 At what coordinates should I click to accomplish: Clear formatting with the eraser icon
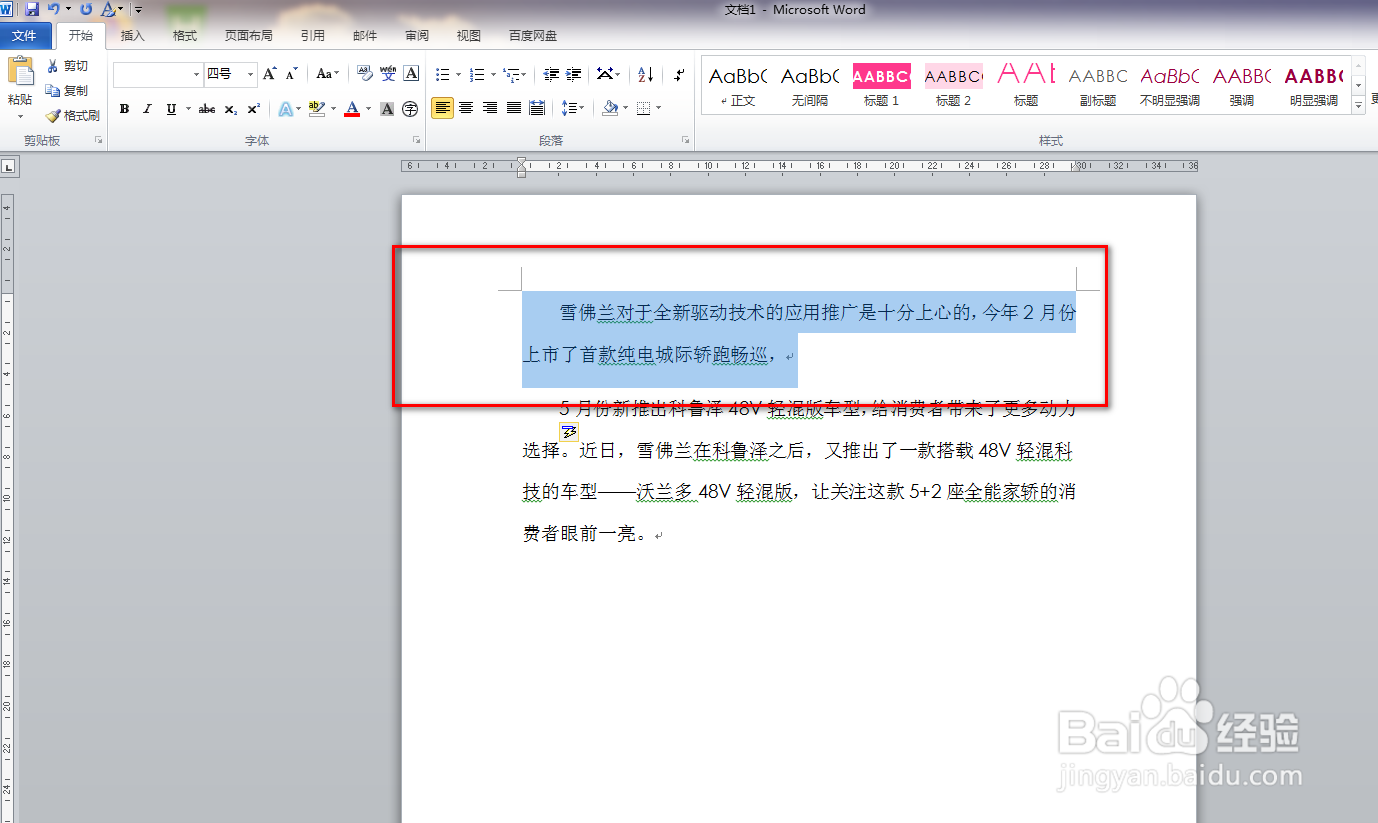point(364,74)
